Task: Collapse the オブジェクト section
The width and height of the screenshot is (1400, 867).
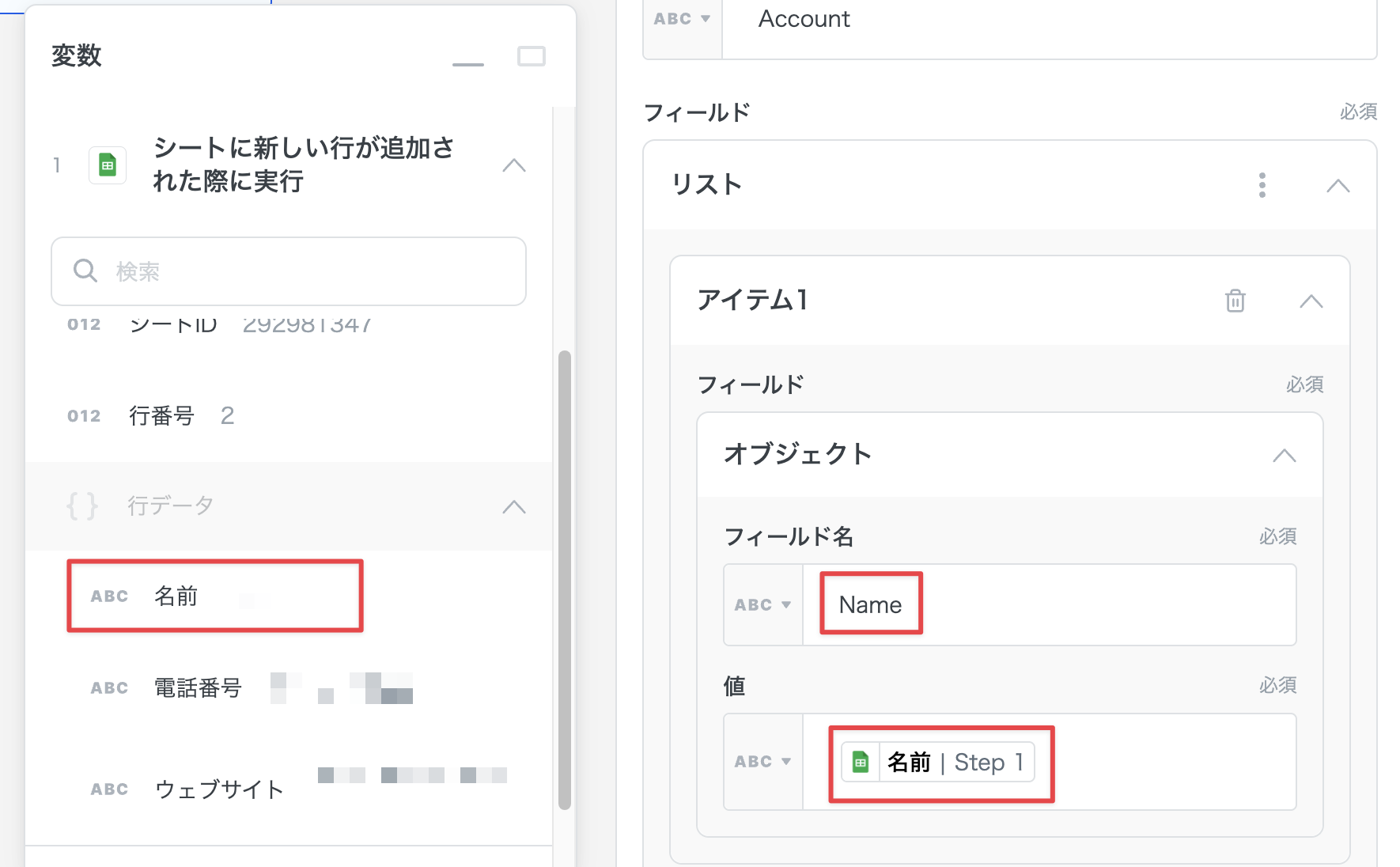Action: pos(1284,455)
